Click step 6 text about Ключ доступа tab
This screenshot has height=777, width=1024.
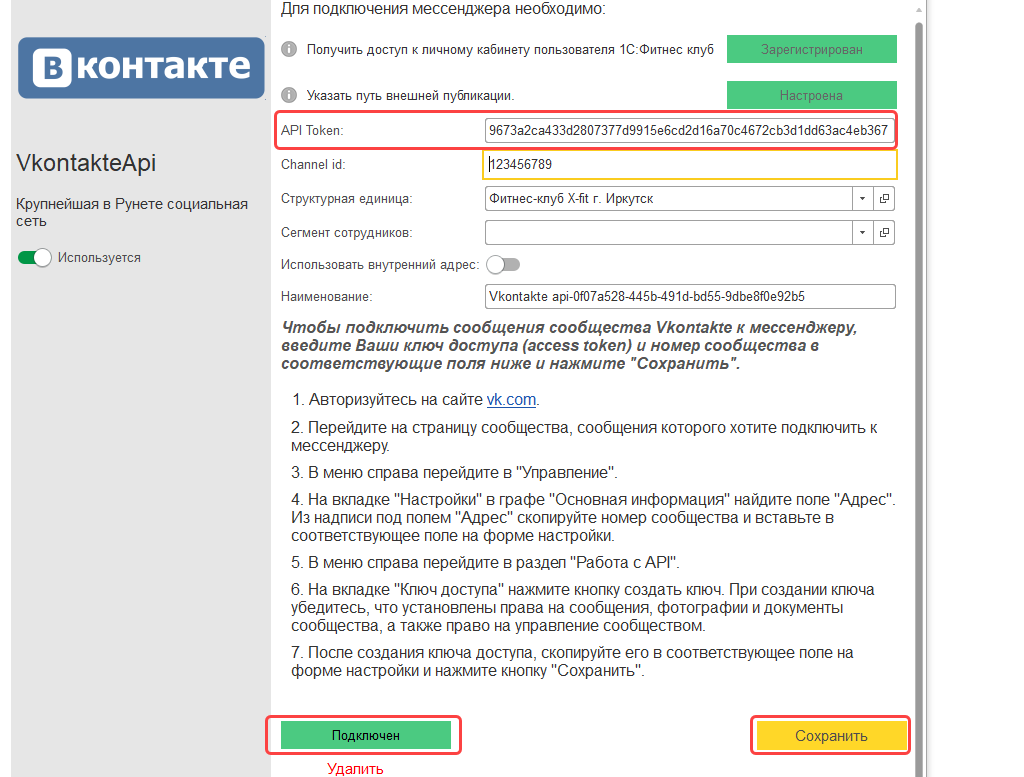coord(583,607)
